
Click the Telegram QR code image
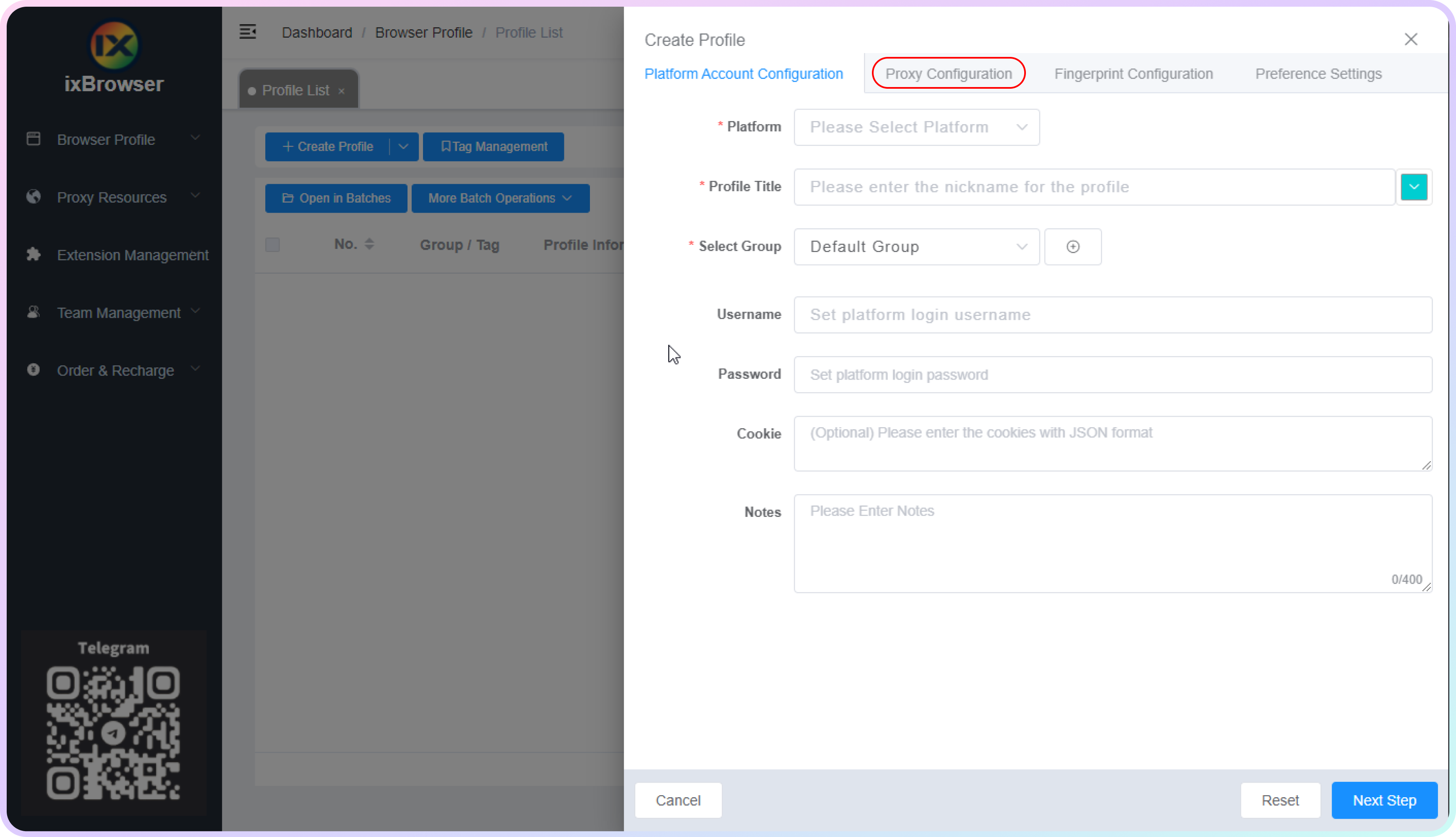point(113,732)
